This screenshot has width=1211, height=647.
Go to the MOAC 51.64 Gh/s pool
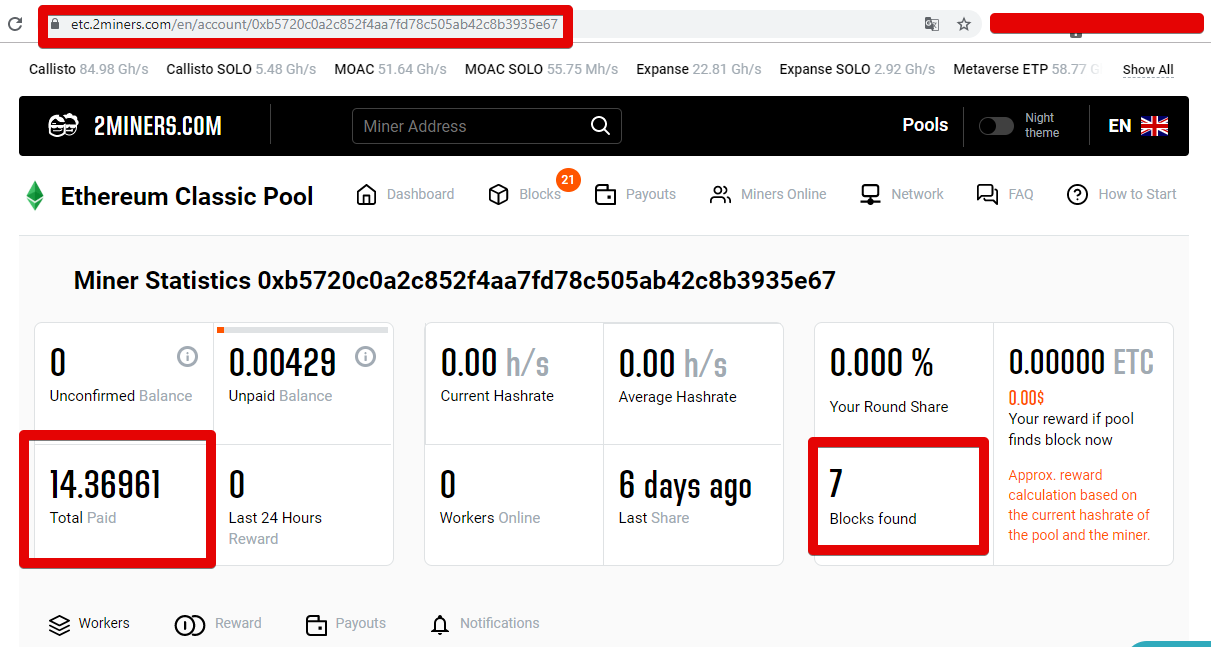point(391,69)
